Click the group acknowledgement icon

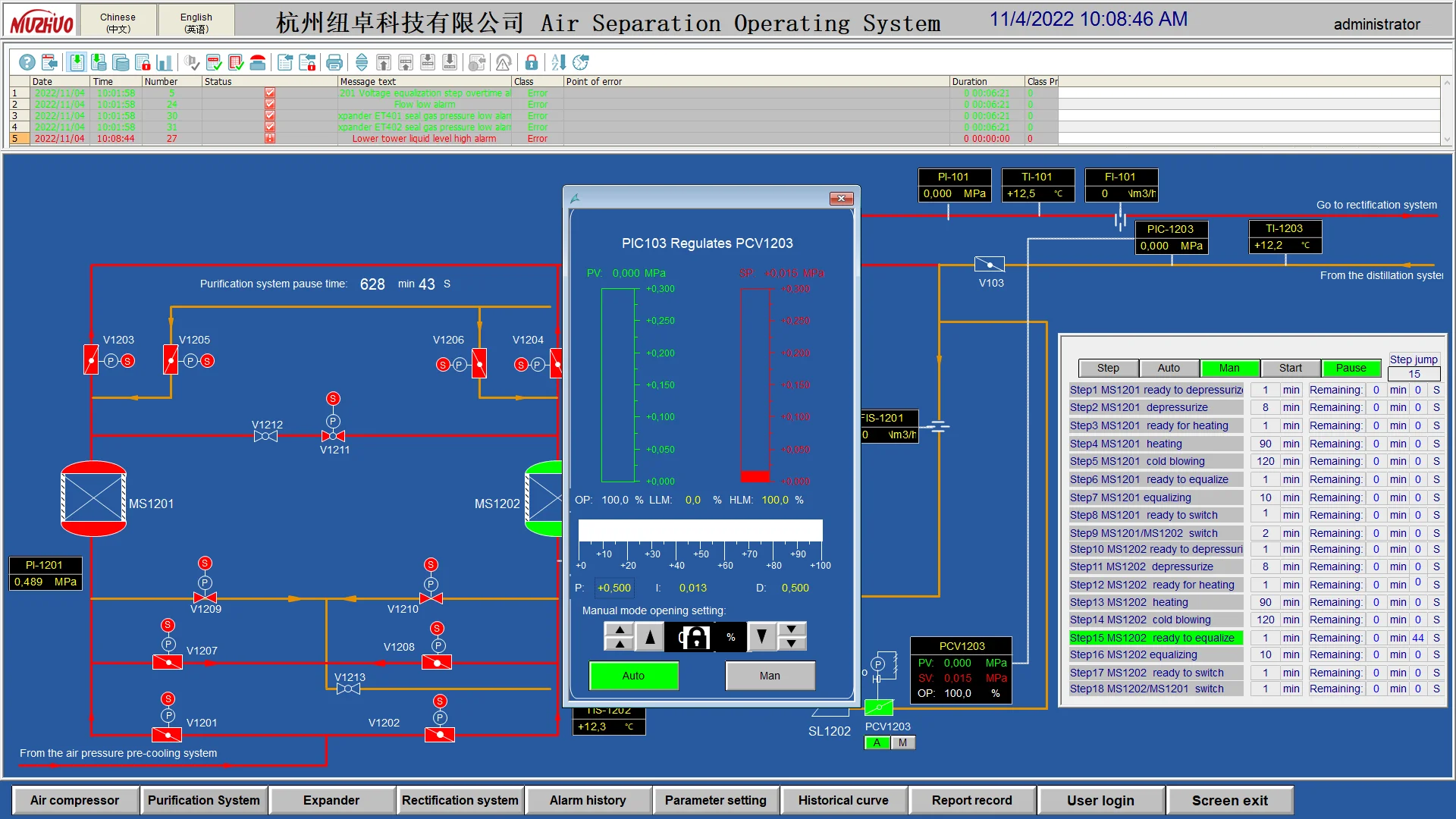236,62
